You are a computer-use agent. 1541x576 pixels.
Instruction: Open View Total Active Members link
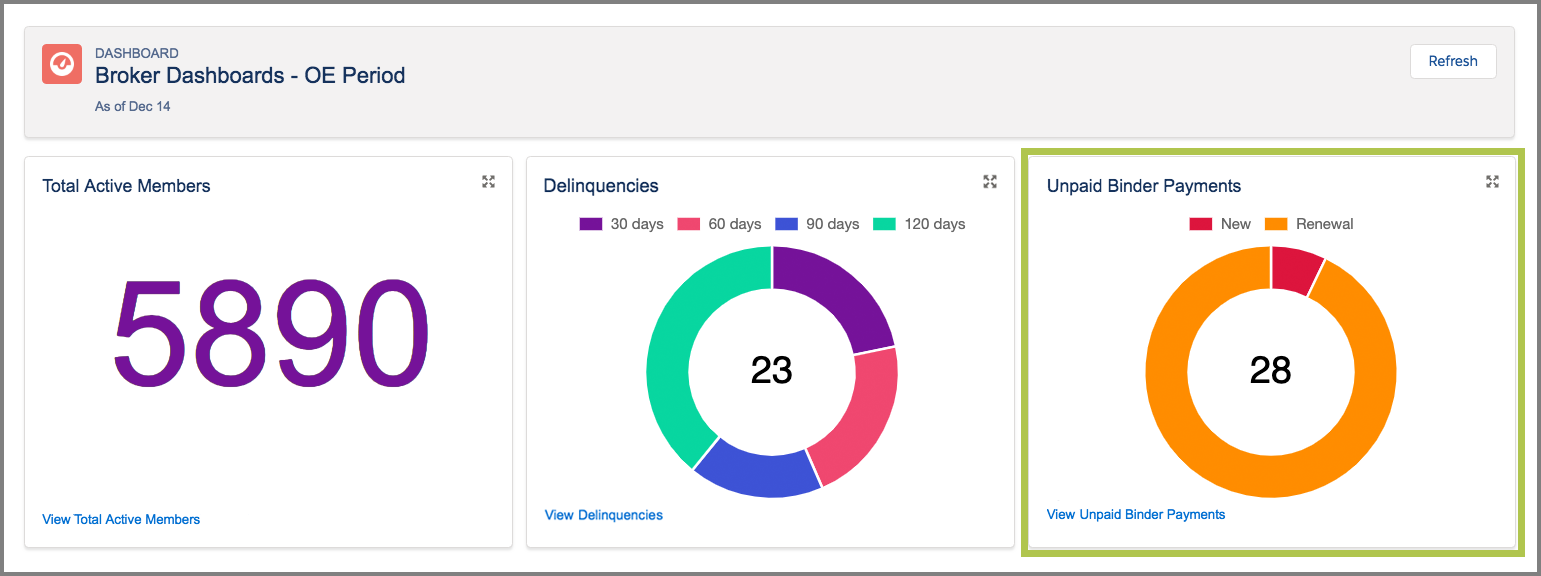(x=121, y=519)
